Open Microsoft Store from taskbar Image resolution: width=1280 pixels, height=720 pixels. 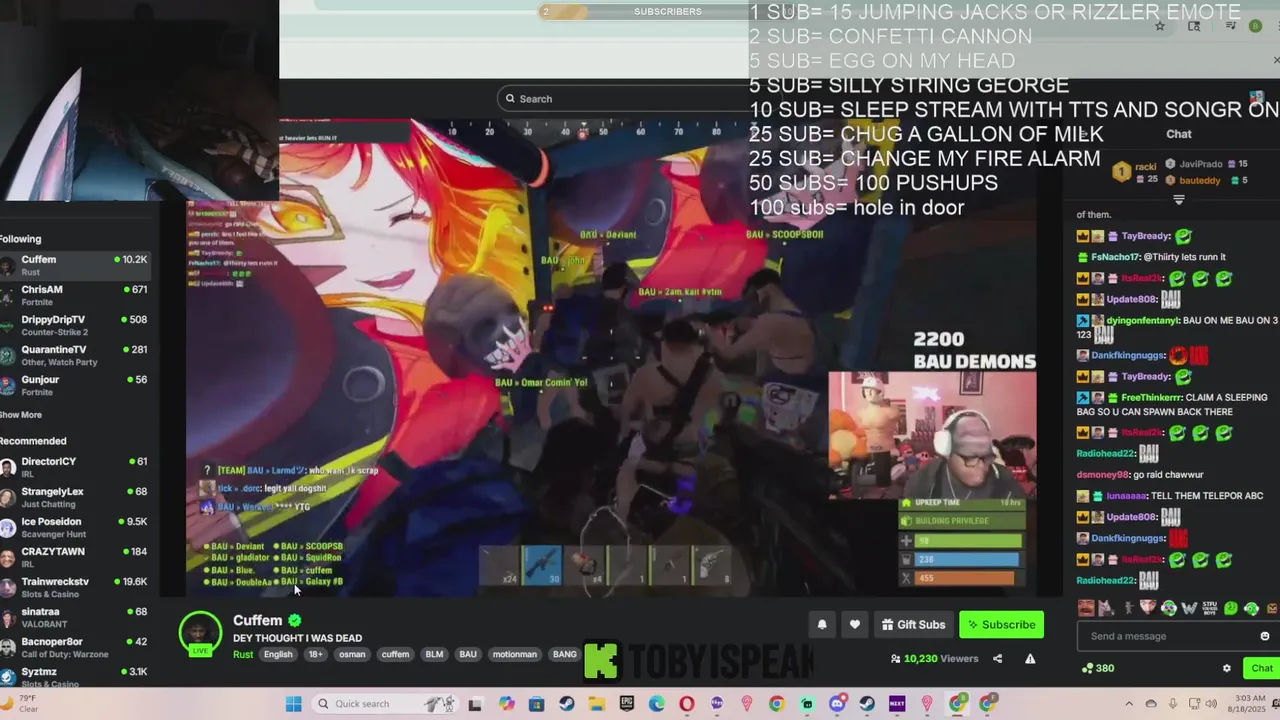537,704
